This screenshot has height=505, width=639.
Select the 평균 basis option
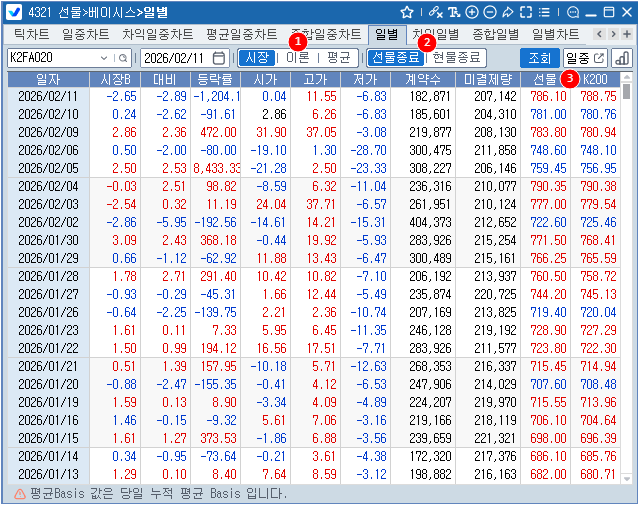(x=338, y=58)
